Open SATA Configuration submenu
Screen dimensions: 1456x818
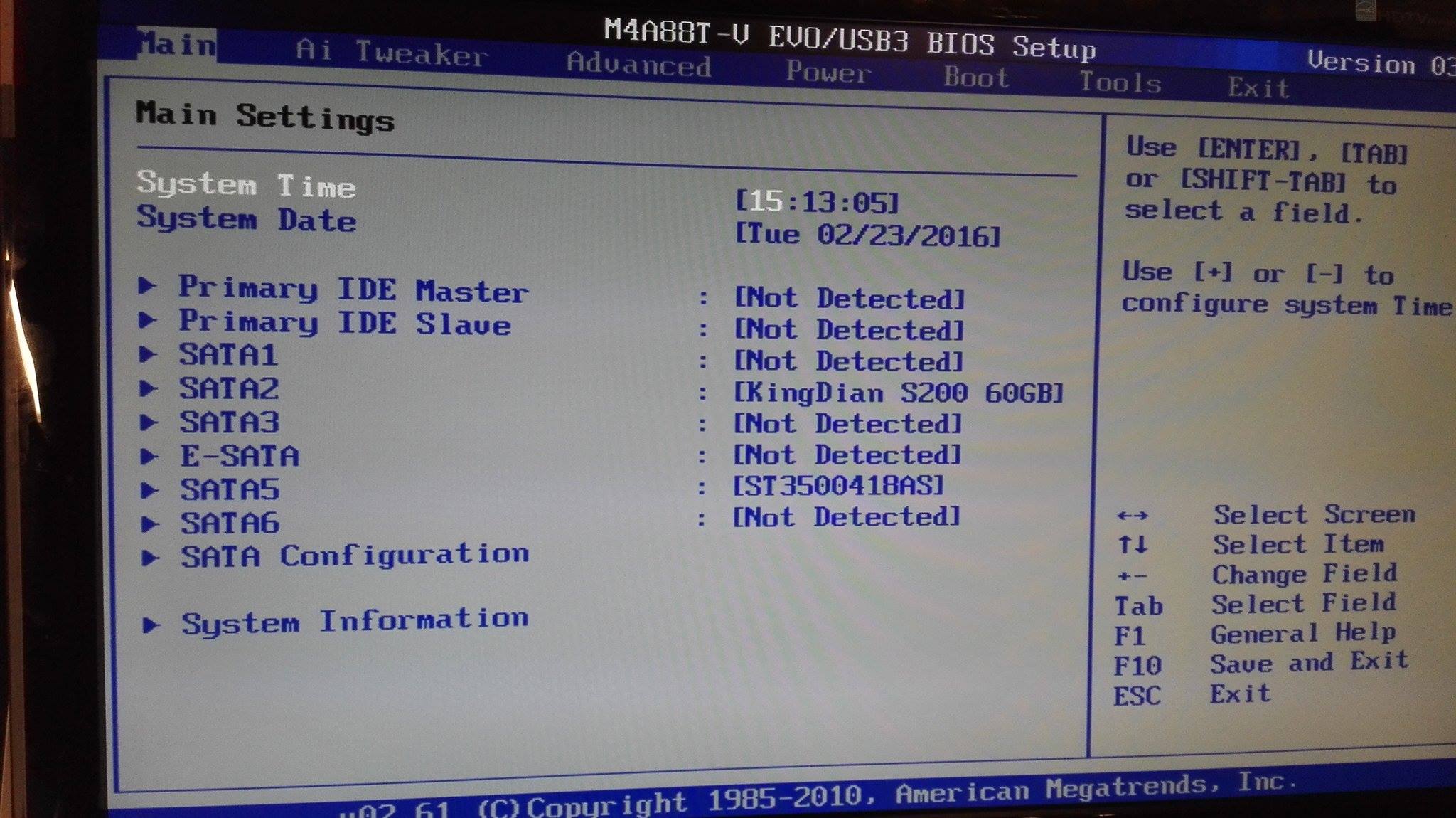pos(354,556)
